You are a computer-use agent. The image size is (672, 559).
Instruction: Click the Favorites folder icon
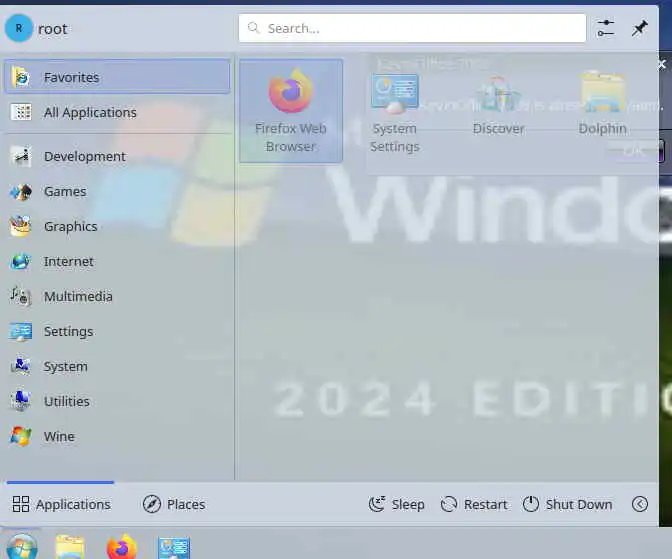coord(21,77)
